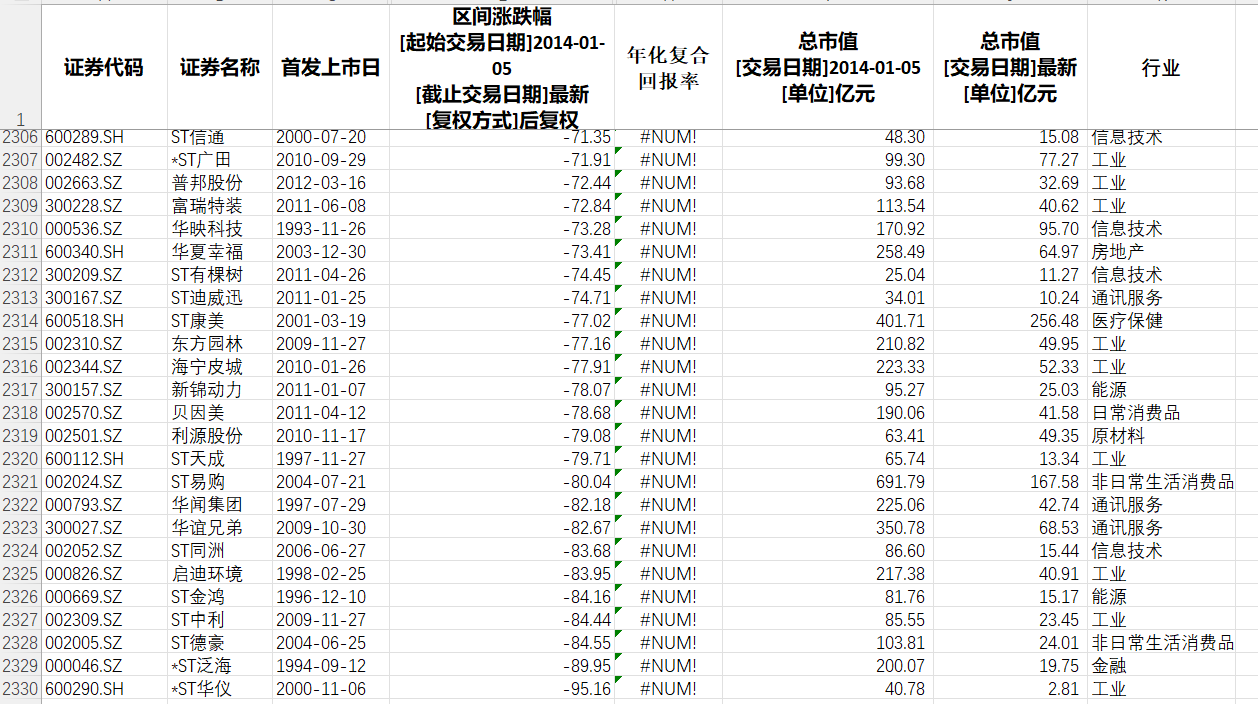
Task: Click stock name ST康美
Action: pos(198,321)
